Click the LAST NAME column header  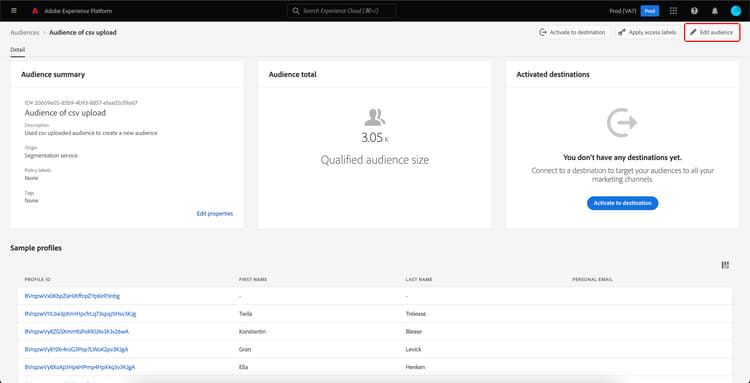[419, 279]
